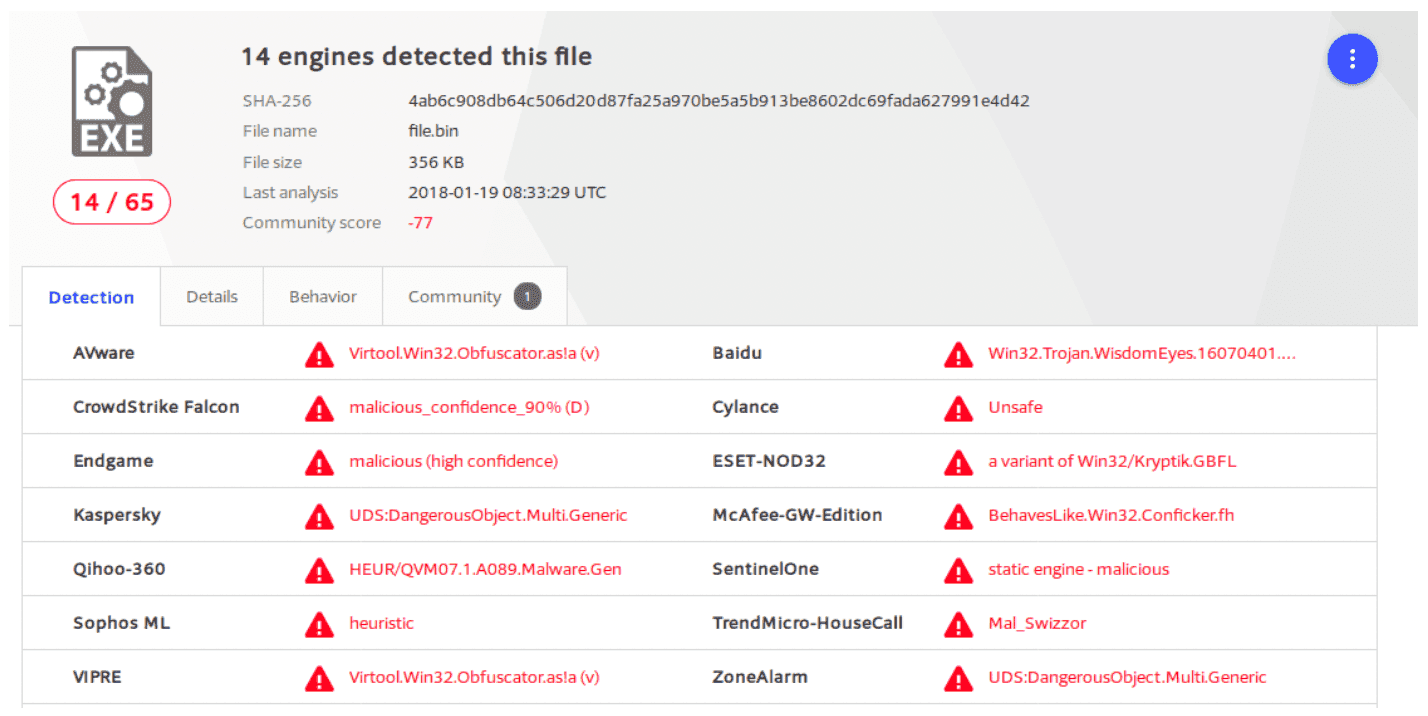Click the warning icon beside AVware detection

click(x=319, y=354)
